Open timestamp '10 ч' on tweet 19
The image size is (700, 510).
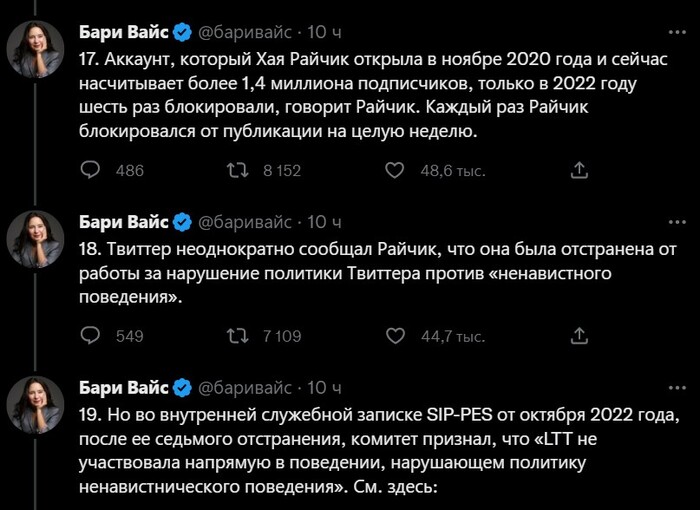pos(325,387)
